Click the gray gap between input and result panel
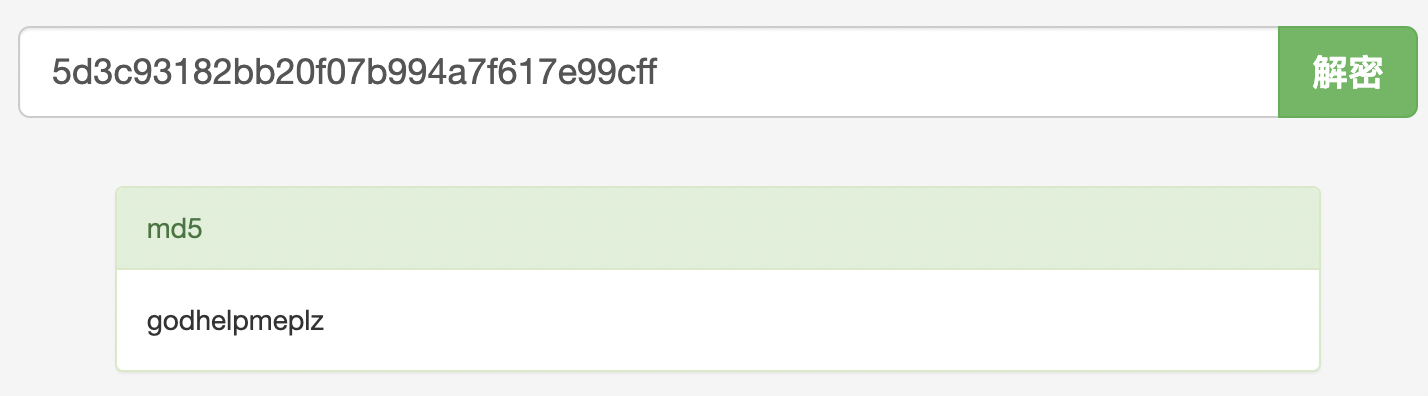 click(714, 152)
